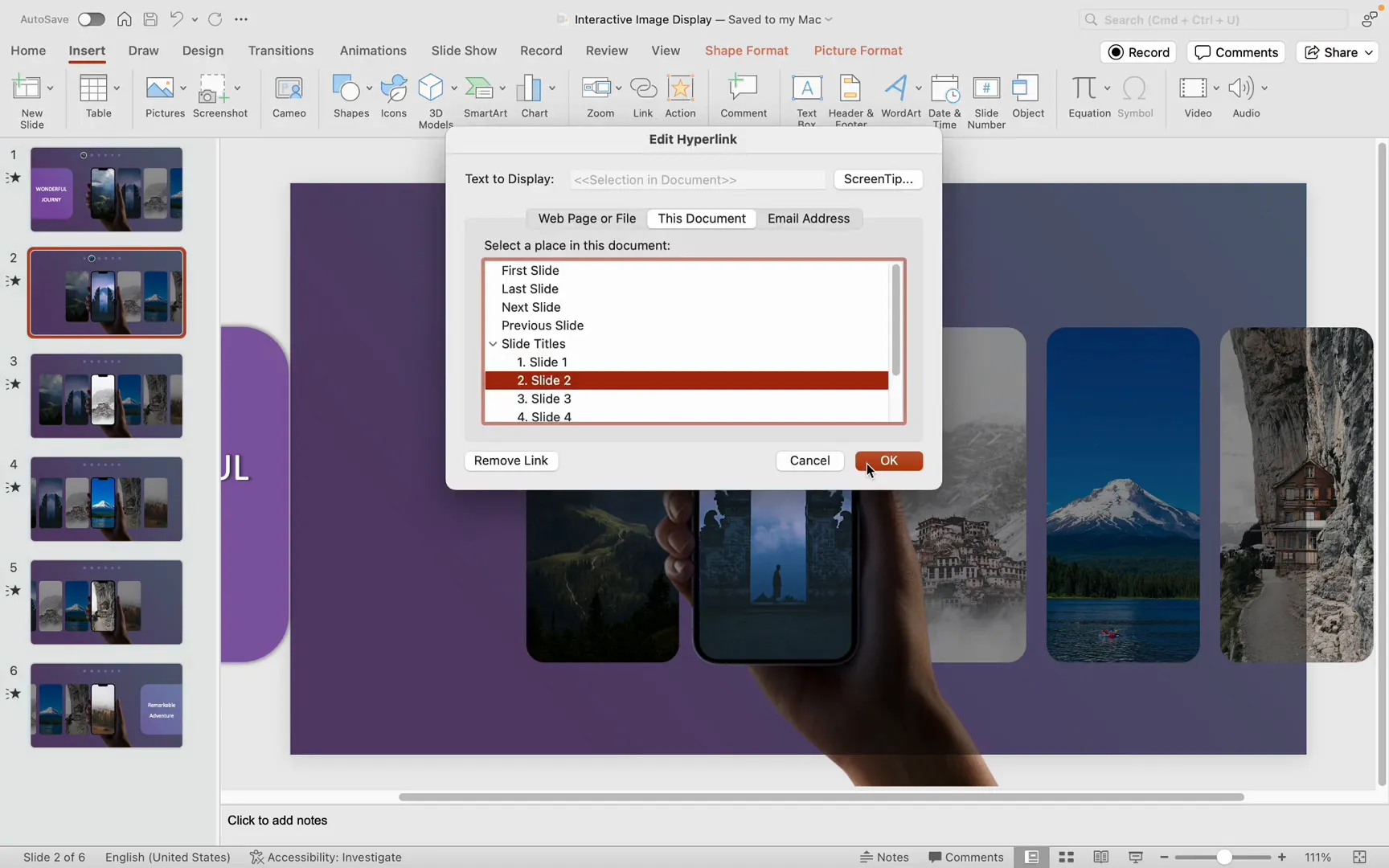Viewport: 1389px width, 868px height.
Task: Click the Home icon in title bar
Action: [124, 19]
